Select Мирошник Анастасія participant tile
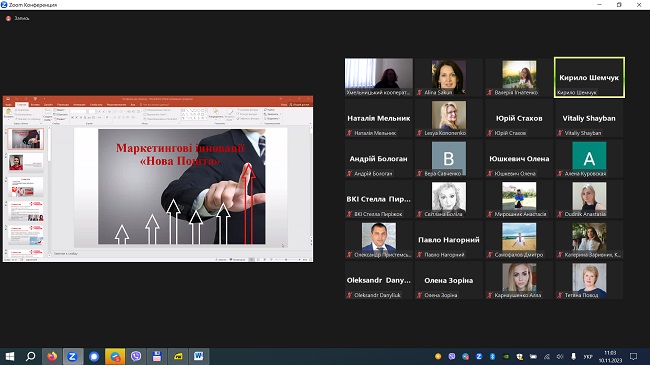 (x=519, y=199)
